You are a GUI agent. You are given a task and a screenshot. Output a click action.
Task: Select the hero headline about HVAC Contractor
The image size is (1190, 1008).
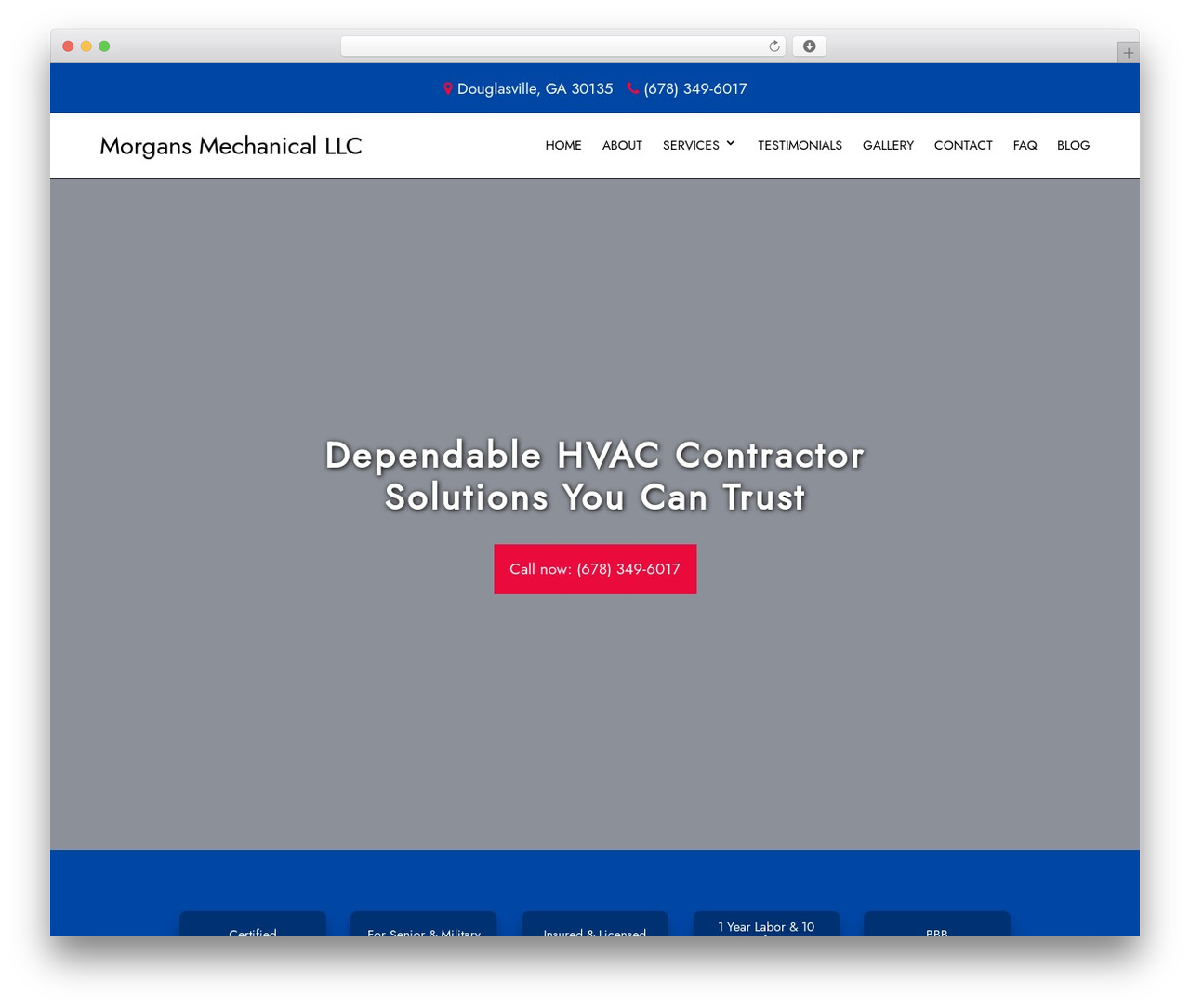click(595, 476)
